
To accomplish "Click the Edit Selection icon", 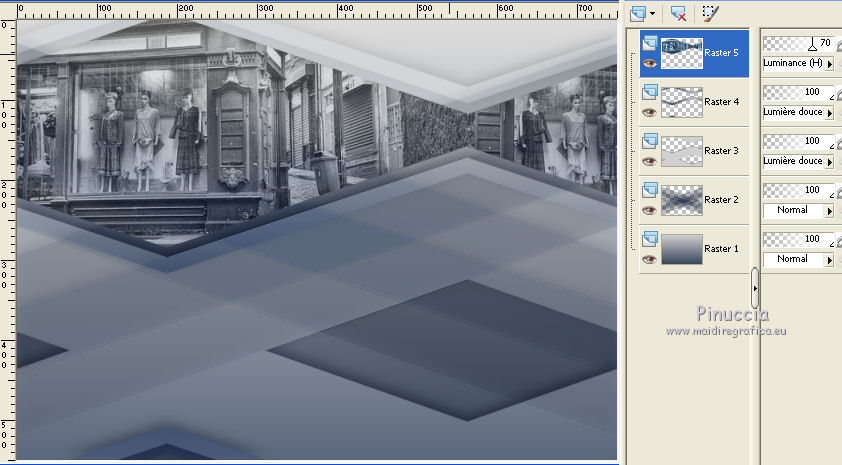I will point(710,13).
